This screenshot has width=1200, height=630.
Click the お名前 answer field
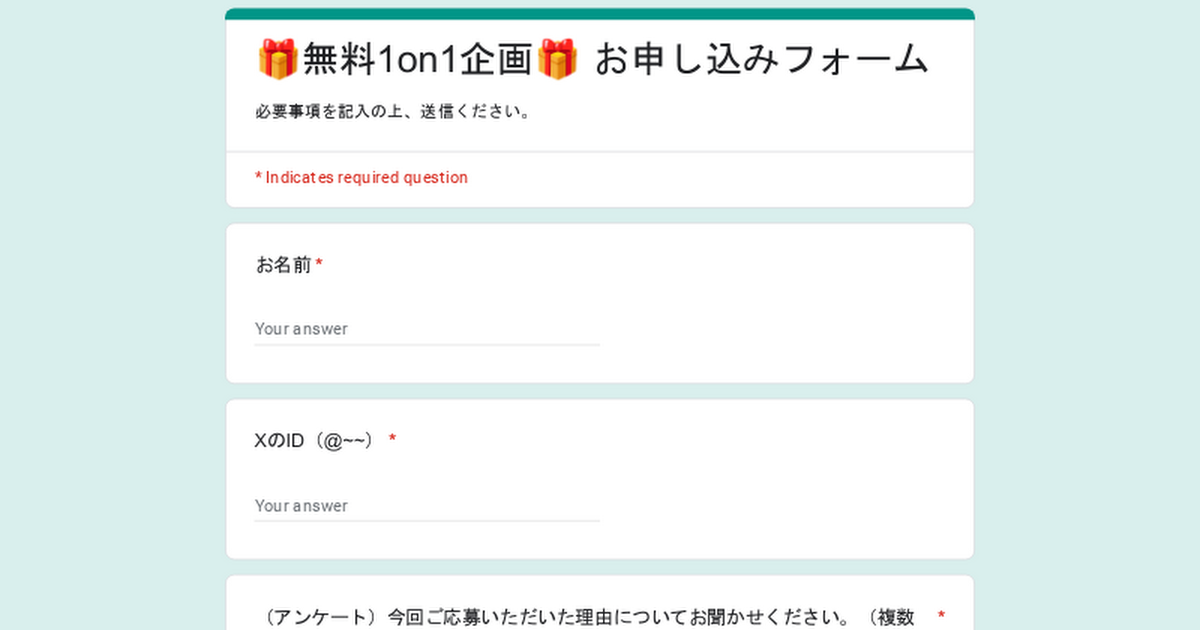click(x=427, y=329)
